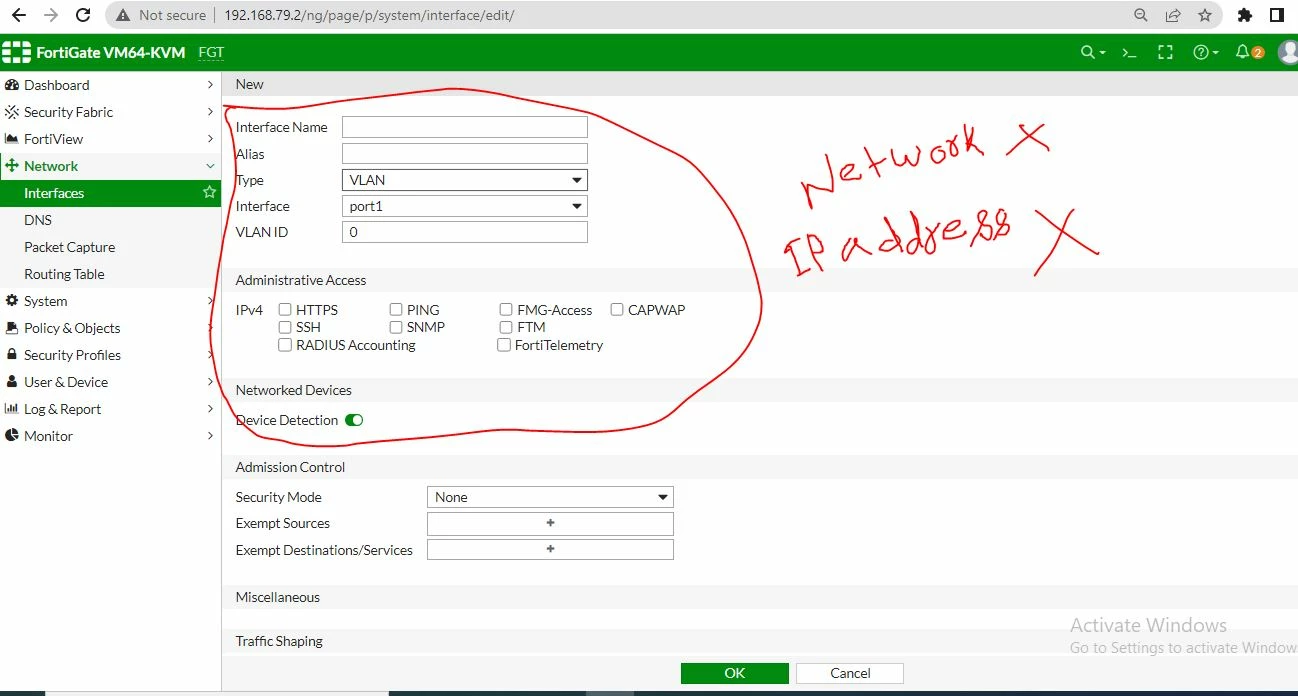This screenshot has height=696, width=1298.
Task: Expand the Log & Report menu
Action: (x=210, y=409)
